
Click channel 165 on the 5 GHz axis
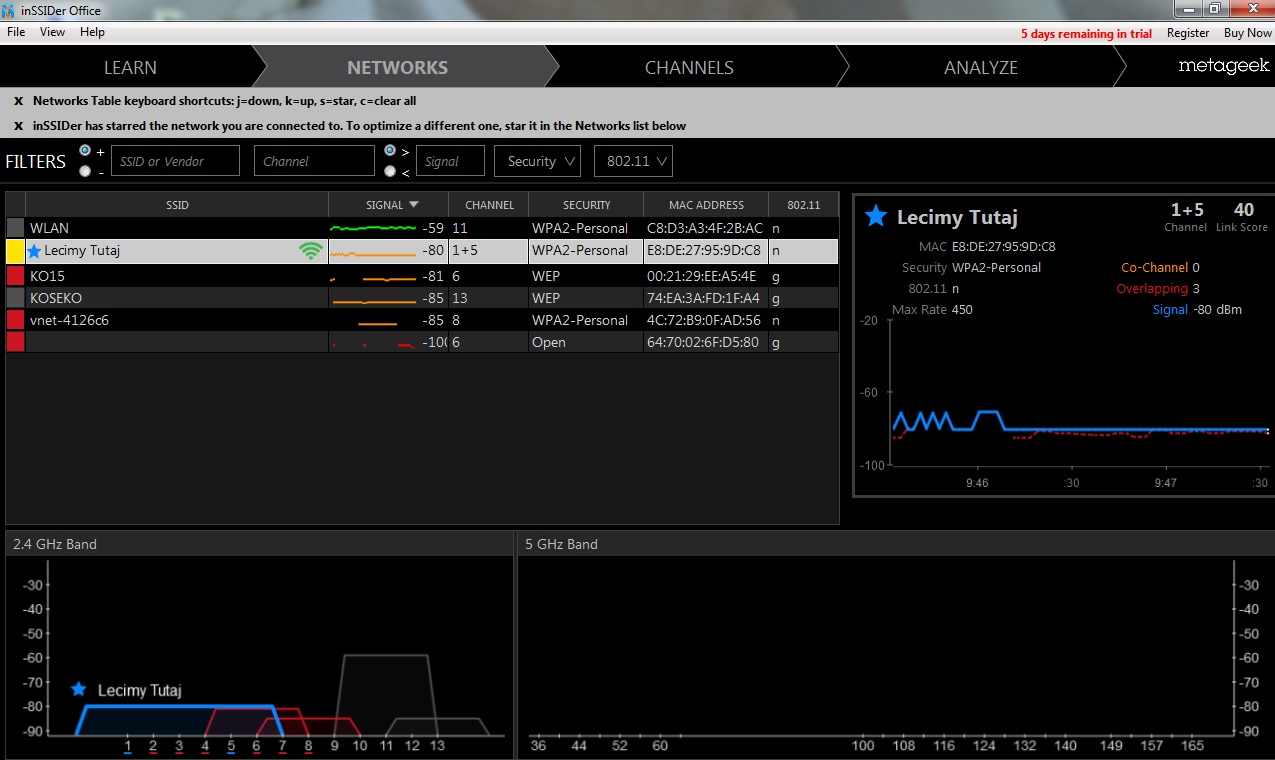pyautogui.click(x=1192, y=746)
